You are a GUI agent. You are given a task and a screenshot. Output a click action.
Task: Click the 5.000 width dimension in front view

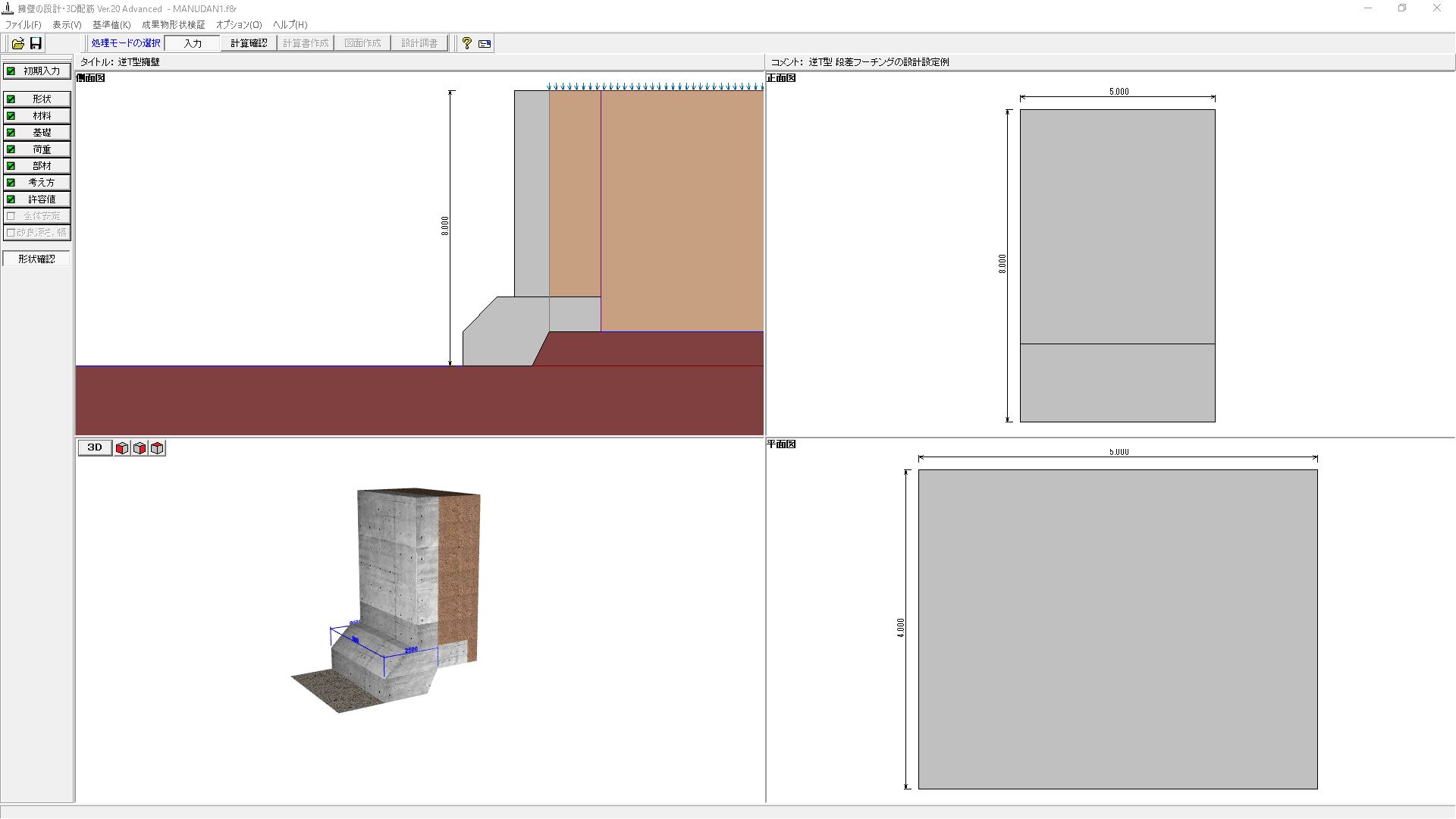coord(1119,92)
